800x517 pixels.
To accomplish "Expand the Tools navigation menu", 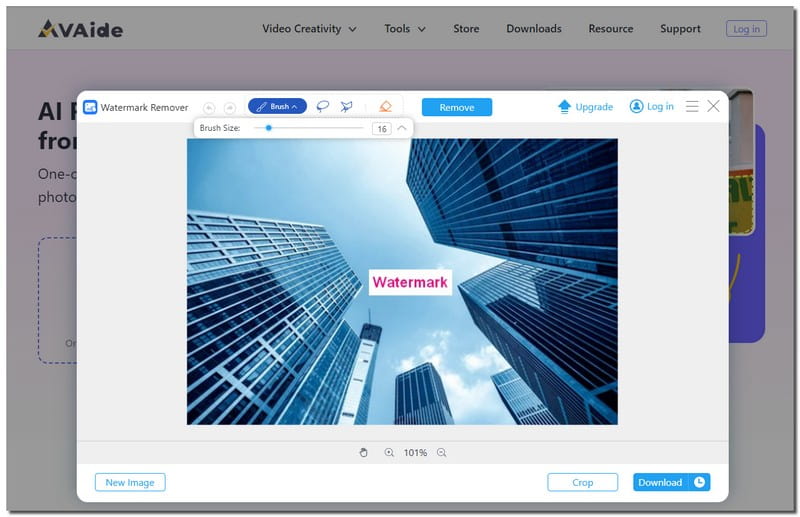I will pos(404,29).
